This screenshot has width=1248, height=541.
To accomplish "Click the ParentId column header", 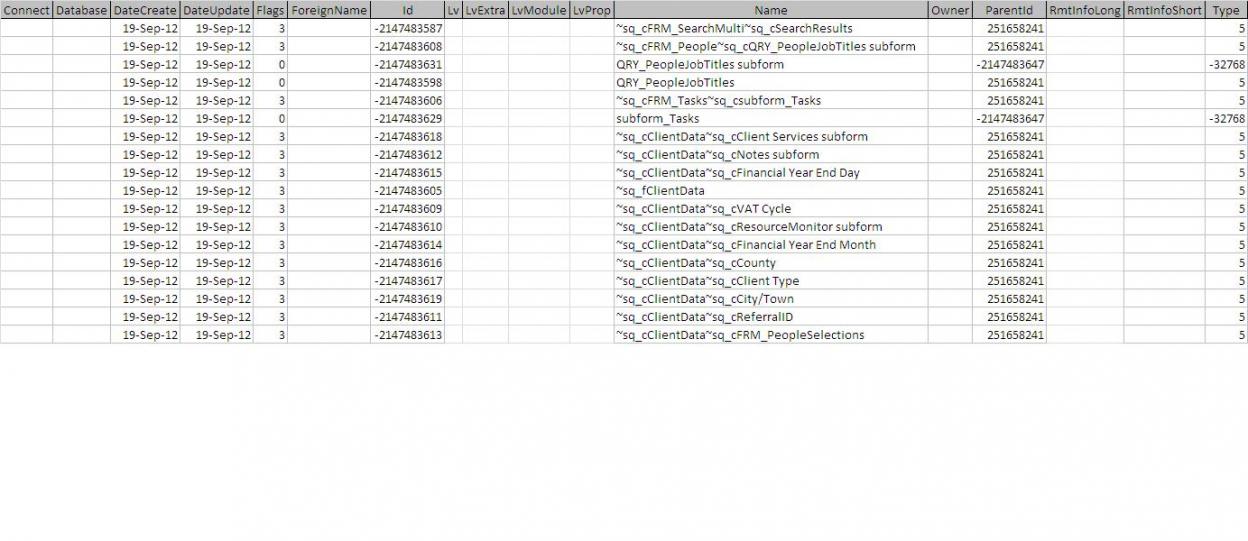I will (x=1008, y=10).
